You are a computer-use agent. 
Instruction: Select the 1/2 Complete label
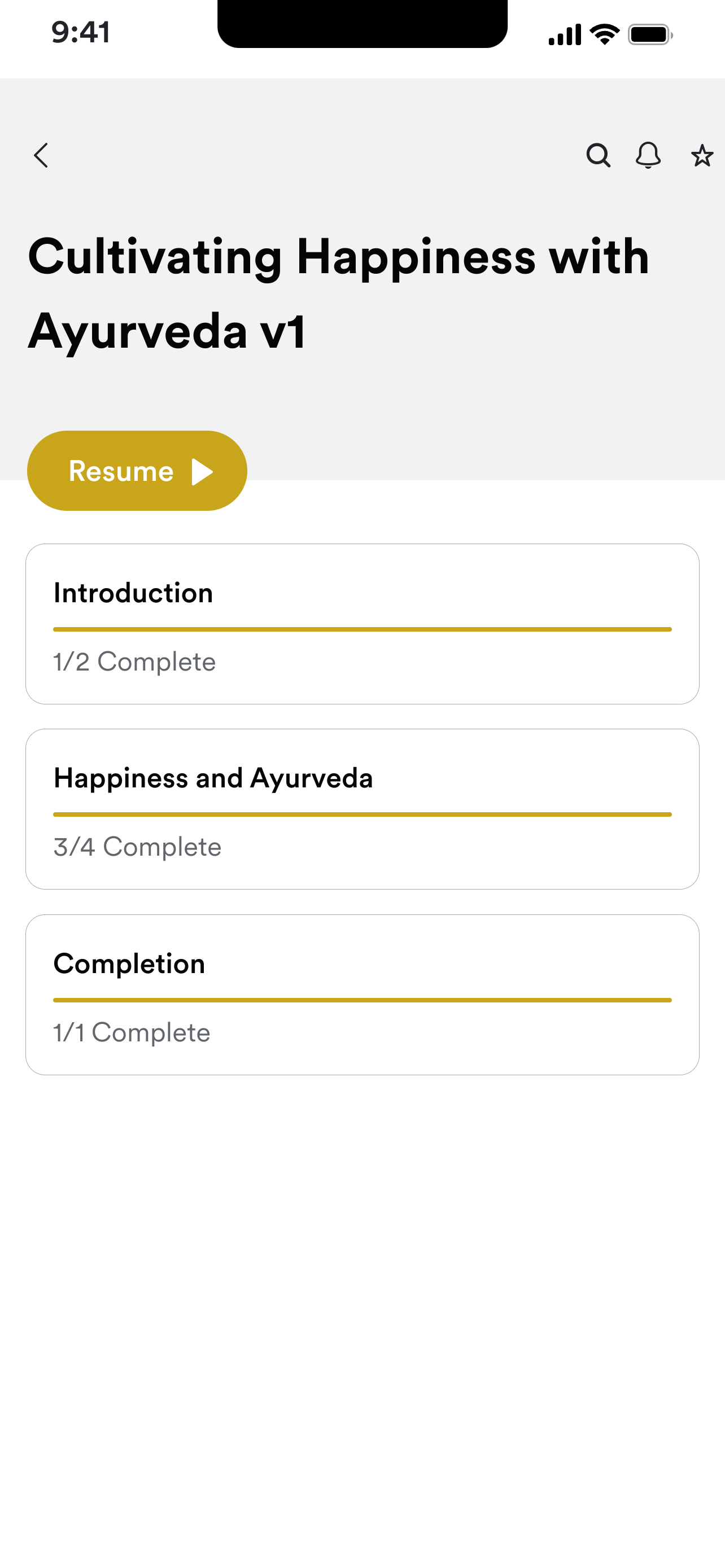pos(134,662)
